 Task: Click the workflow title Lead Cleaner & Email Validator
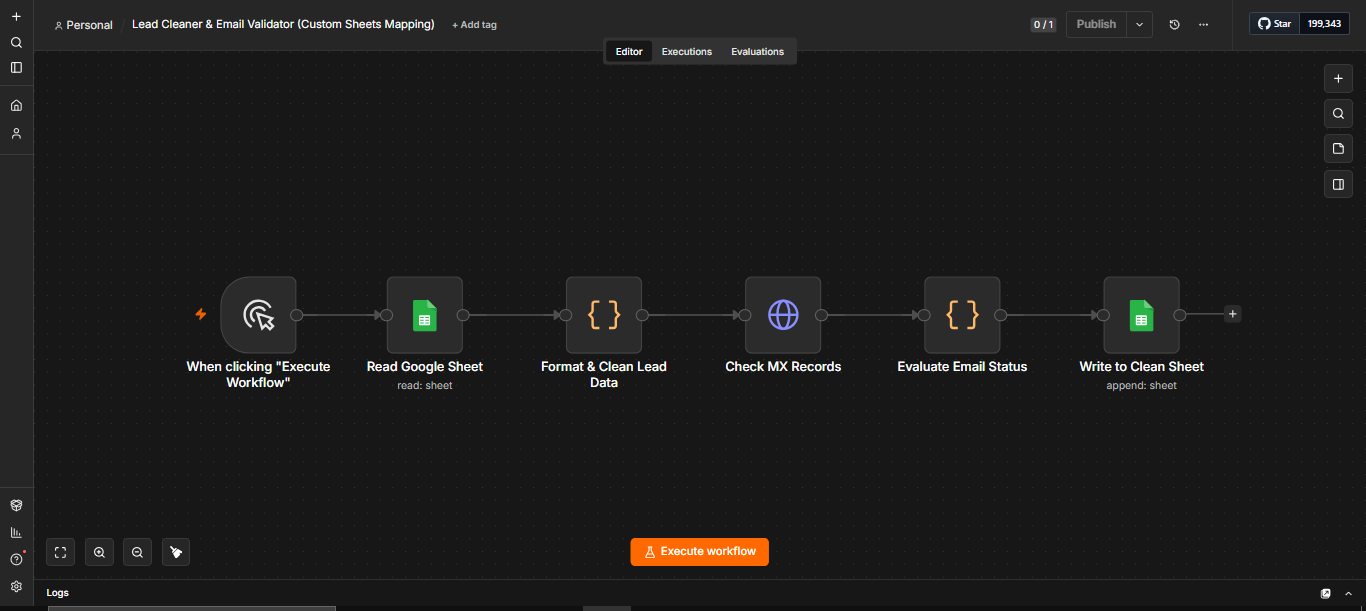(283, 24)
